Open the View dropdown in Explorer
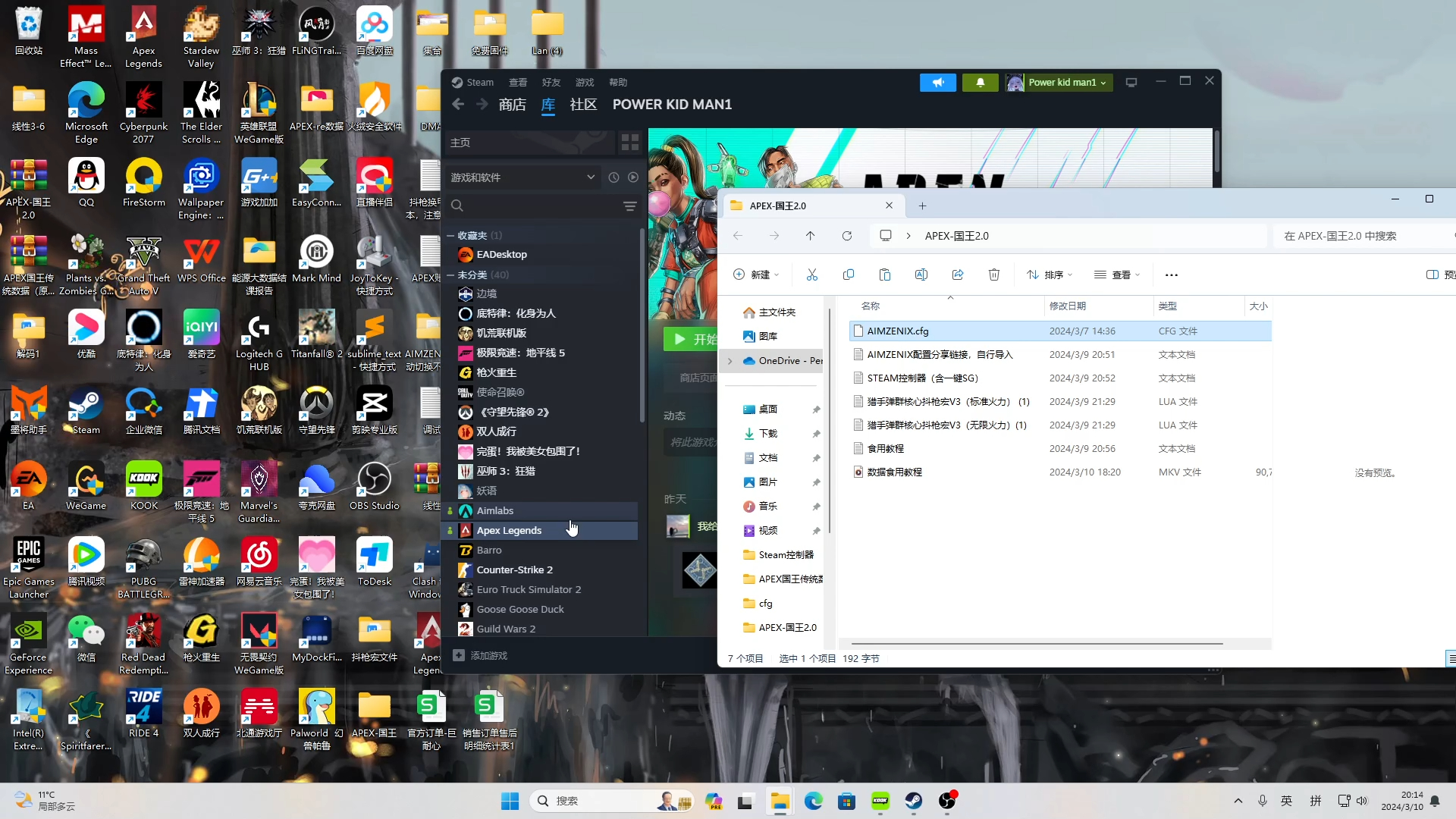 1117,275
